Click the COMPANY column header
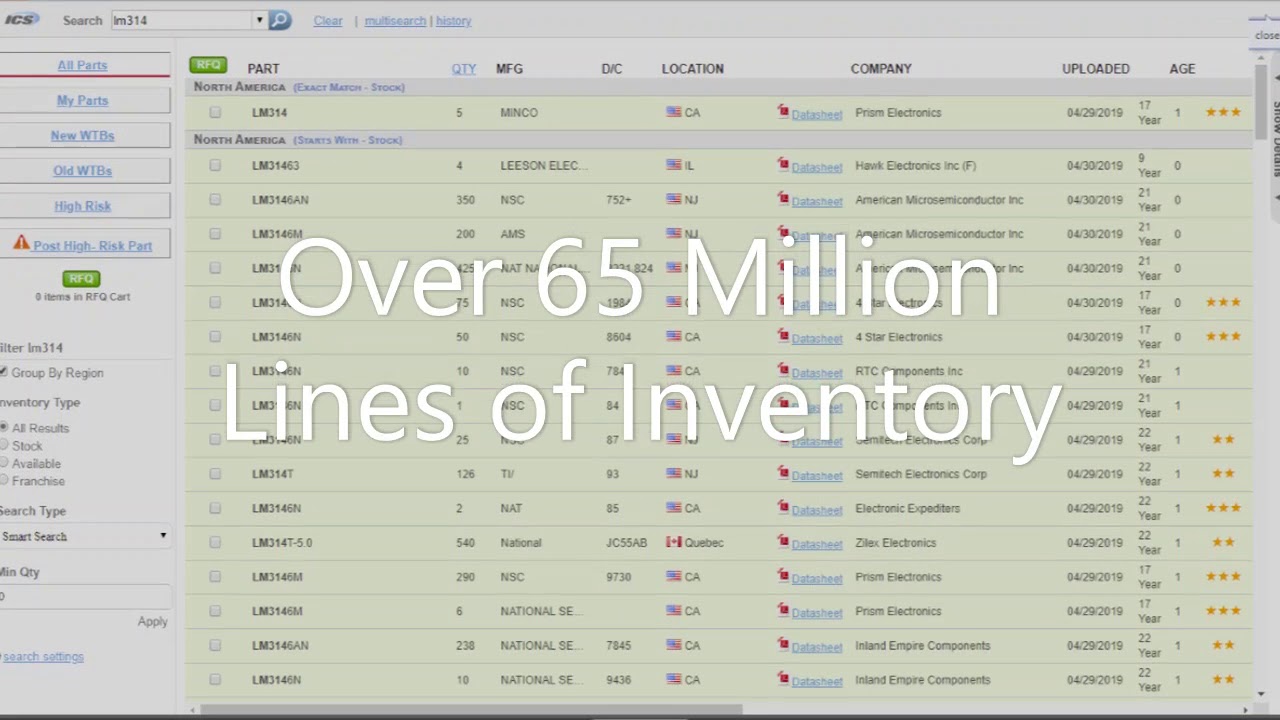1280x720 pixels. tap(881, 69)
